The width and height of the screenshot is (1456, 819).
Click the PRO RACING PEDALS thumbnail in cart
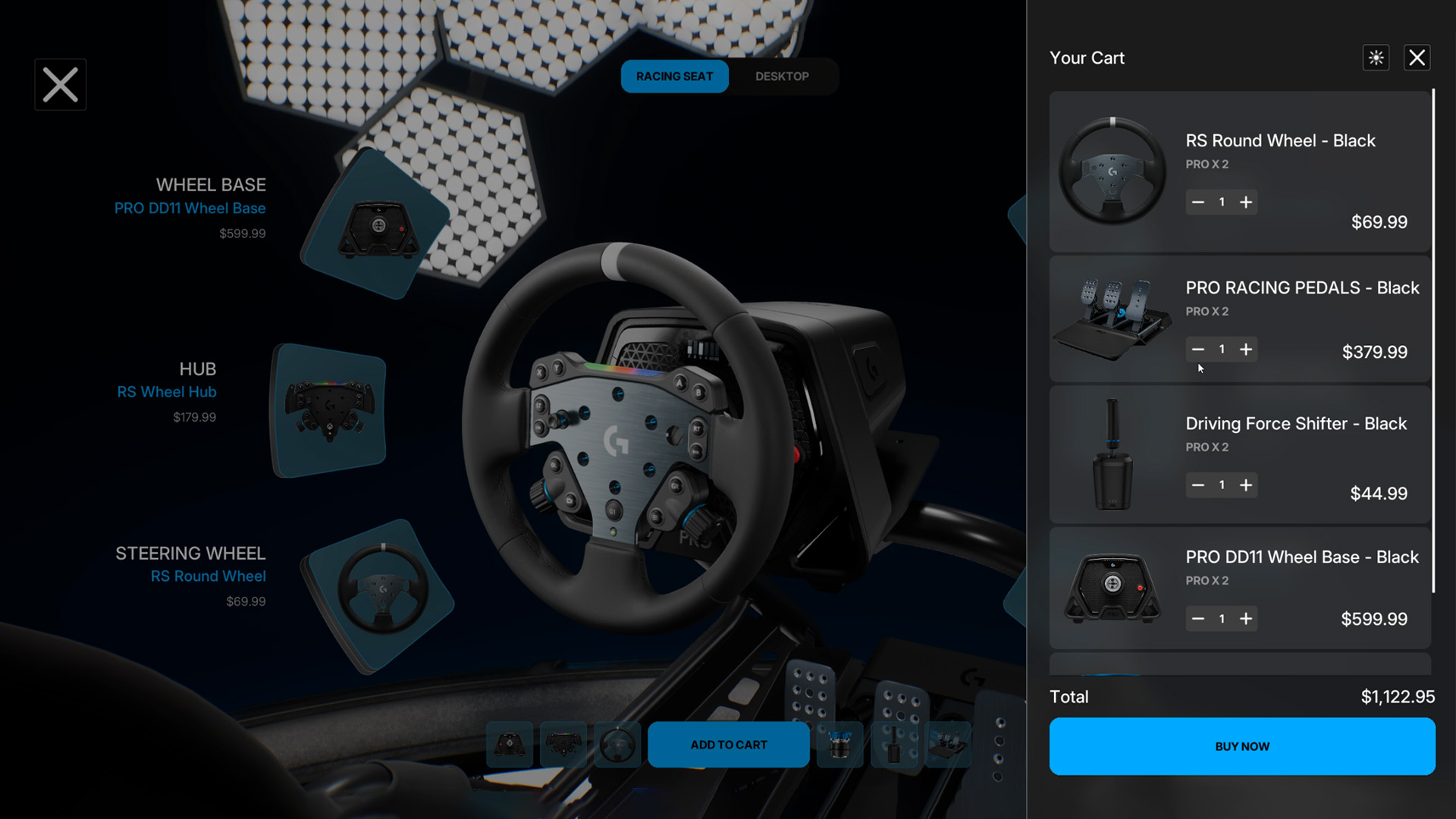point(1113,319)
